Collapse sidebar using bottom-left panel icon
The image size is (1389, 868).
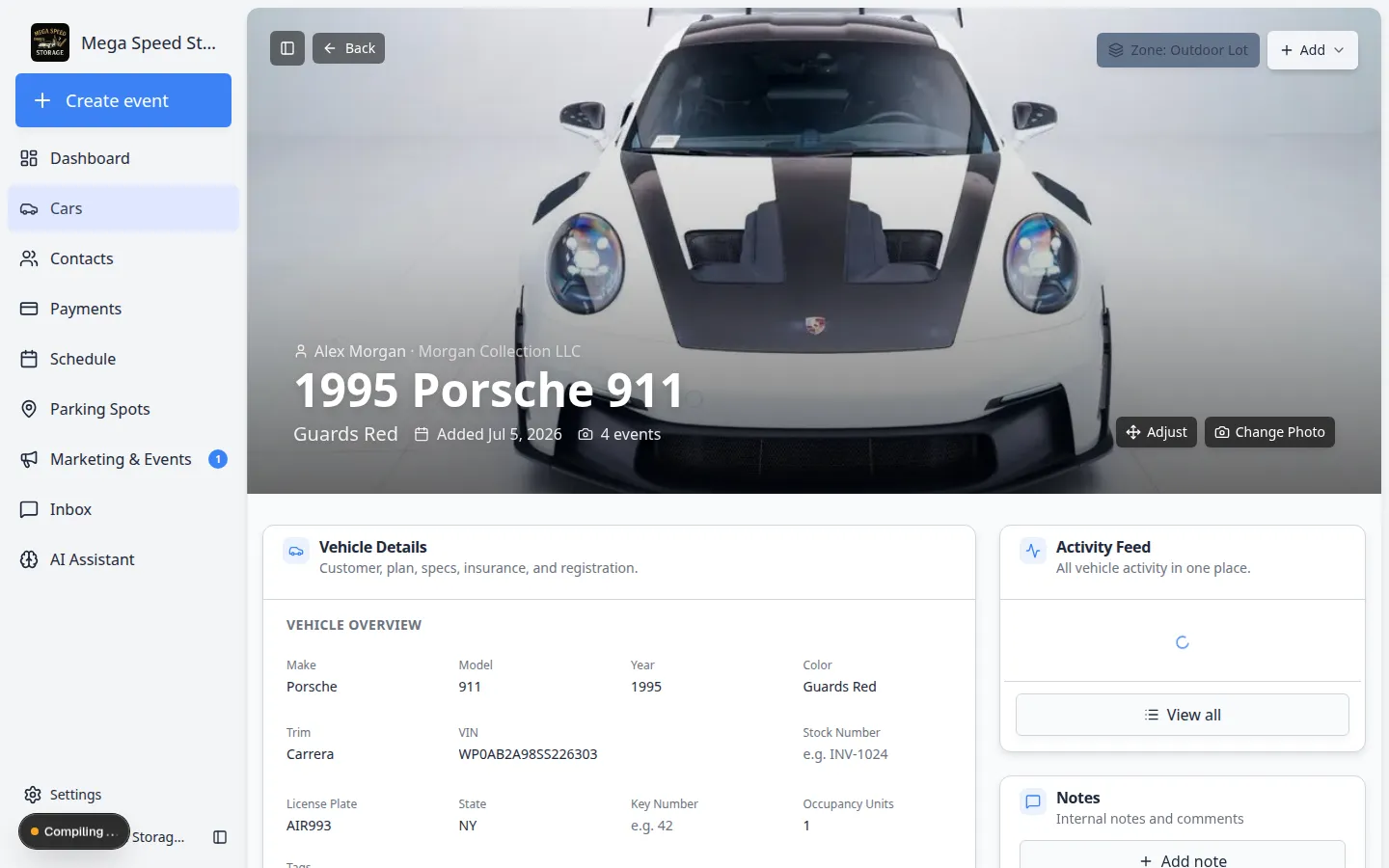(220, 837)
